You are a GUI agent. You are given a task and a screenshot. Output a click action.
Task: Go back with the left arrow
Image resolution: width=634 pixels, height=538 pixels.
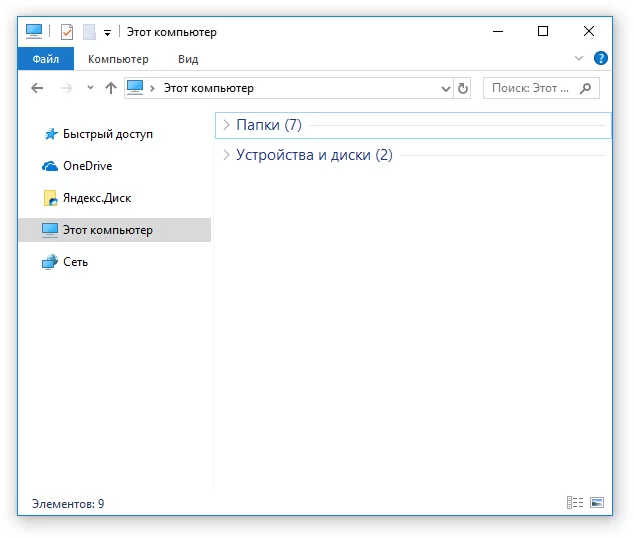tap(37, 88)
